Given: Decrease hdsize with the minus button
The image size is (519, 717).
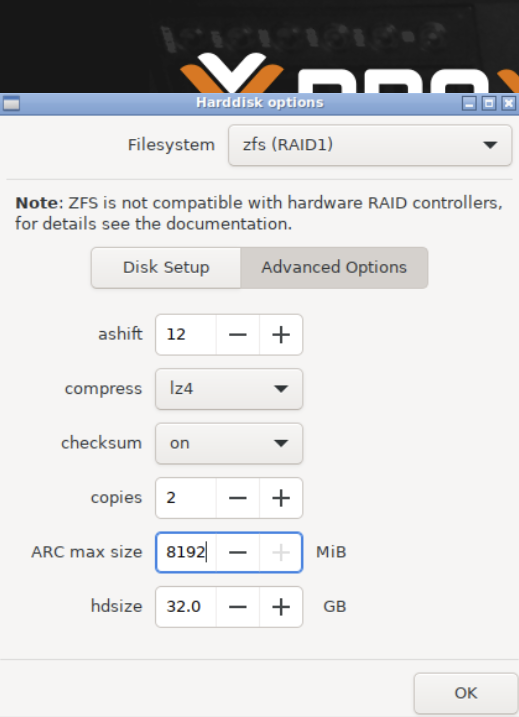Looking at the screenshot, I should coord(238,607).
